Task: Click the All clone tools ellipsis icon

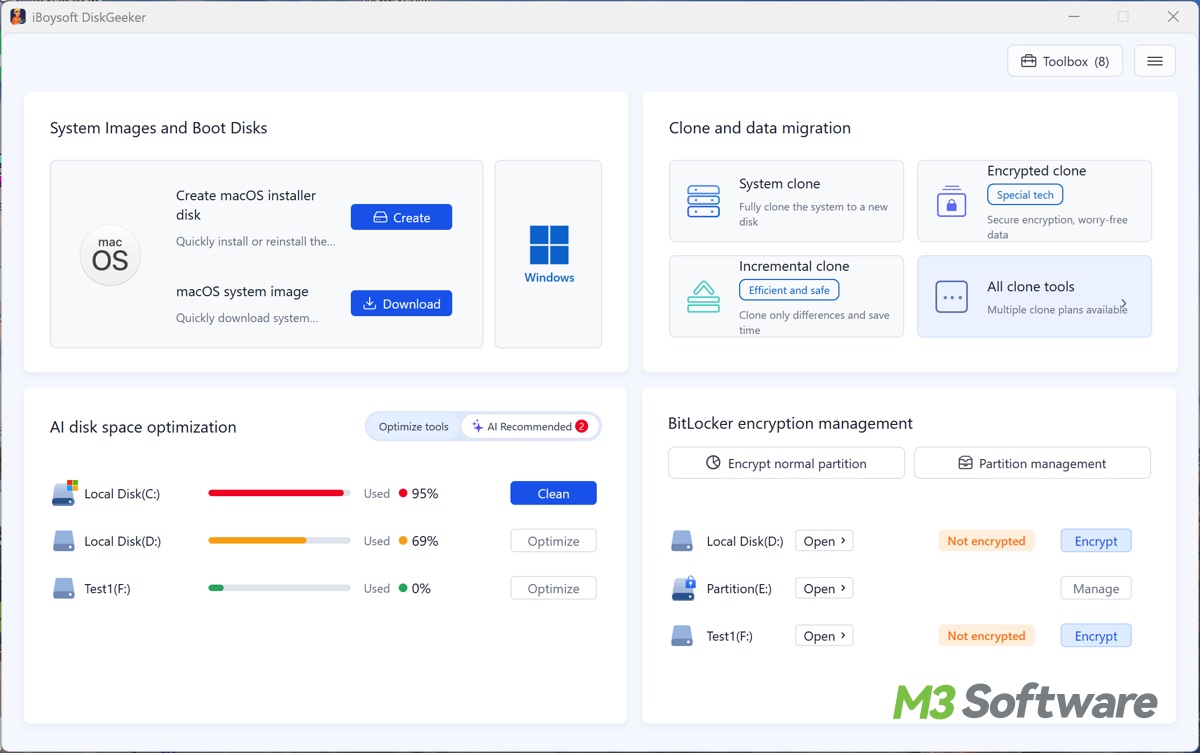Action: [x=951, y=297]
